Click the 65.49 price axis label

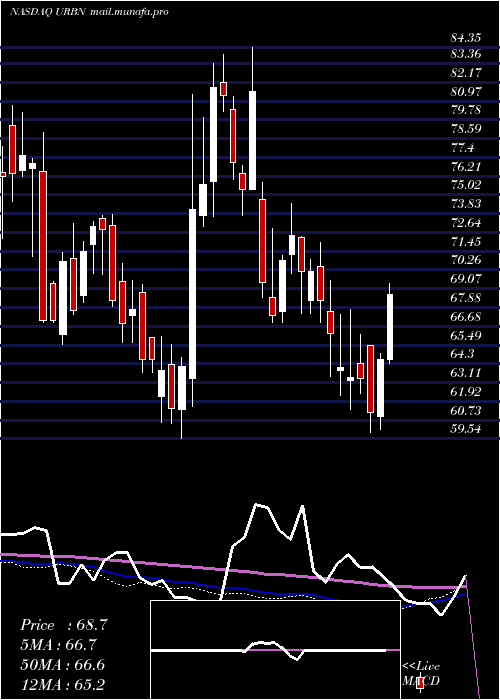tap(466, 335)
